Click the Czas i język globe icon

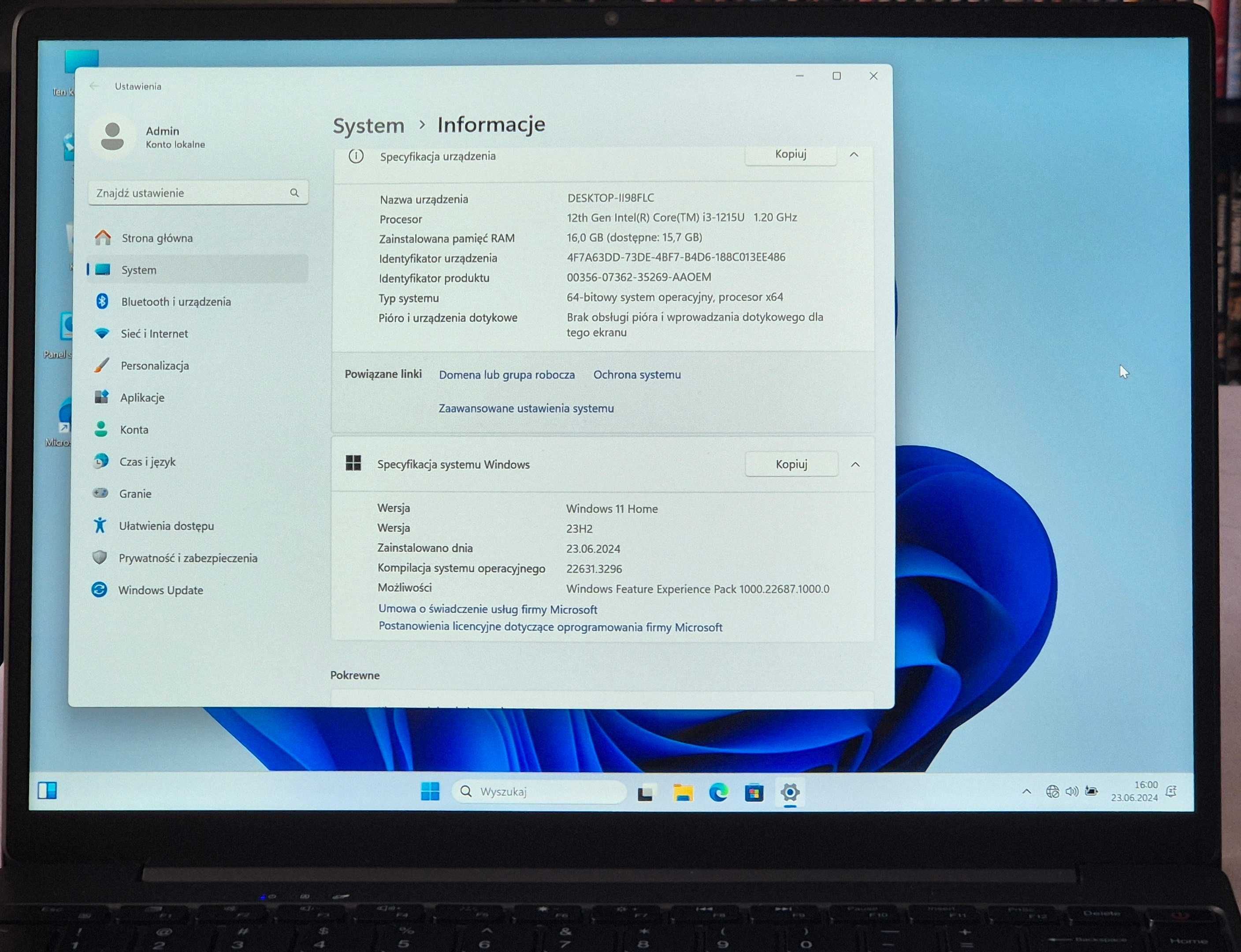(x=101, y=461)
